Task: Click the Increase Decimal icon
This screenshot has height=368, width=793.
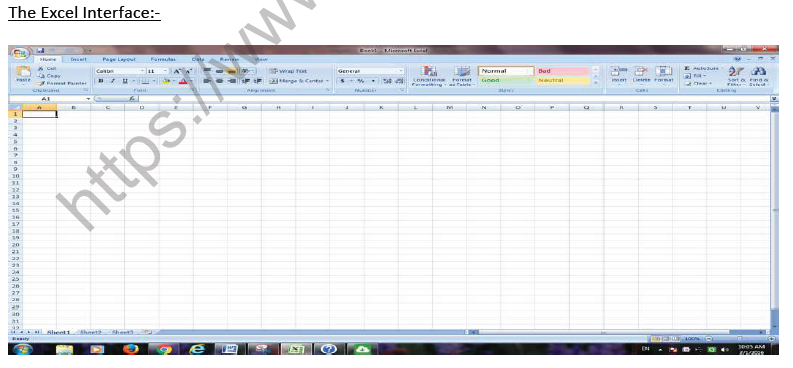Action: (x=387, y=81)
